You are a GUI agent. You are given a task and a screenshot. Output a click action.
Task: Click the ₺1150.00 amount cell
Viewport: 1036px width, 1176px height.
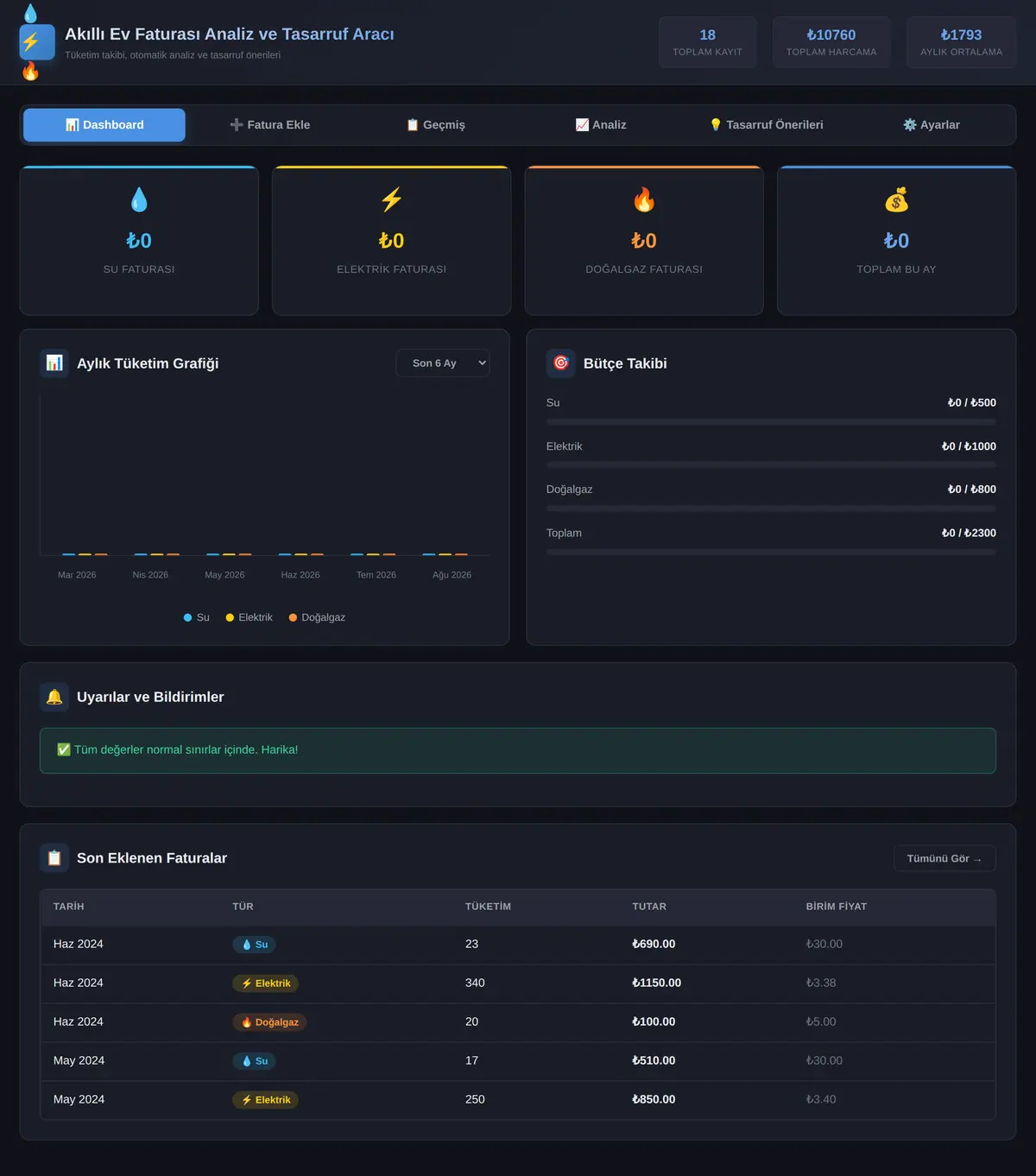656,983
